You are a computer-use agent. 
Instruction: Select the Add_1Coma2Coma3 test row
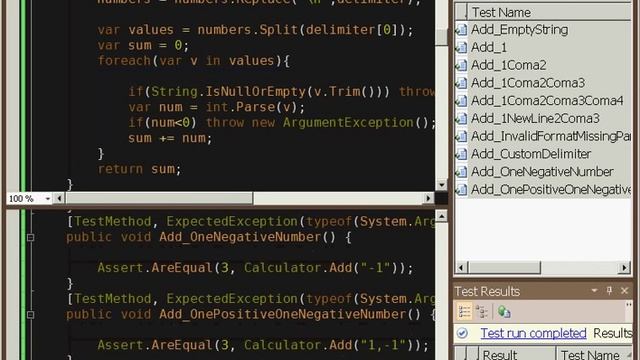click(543, 83)
